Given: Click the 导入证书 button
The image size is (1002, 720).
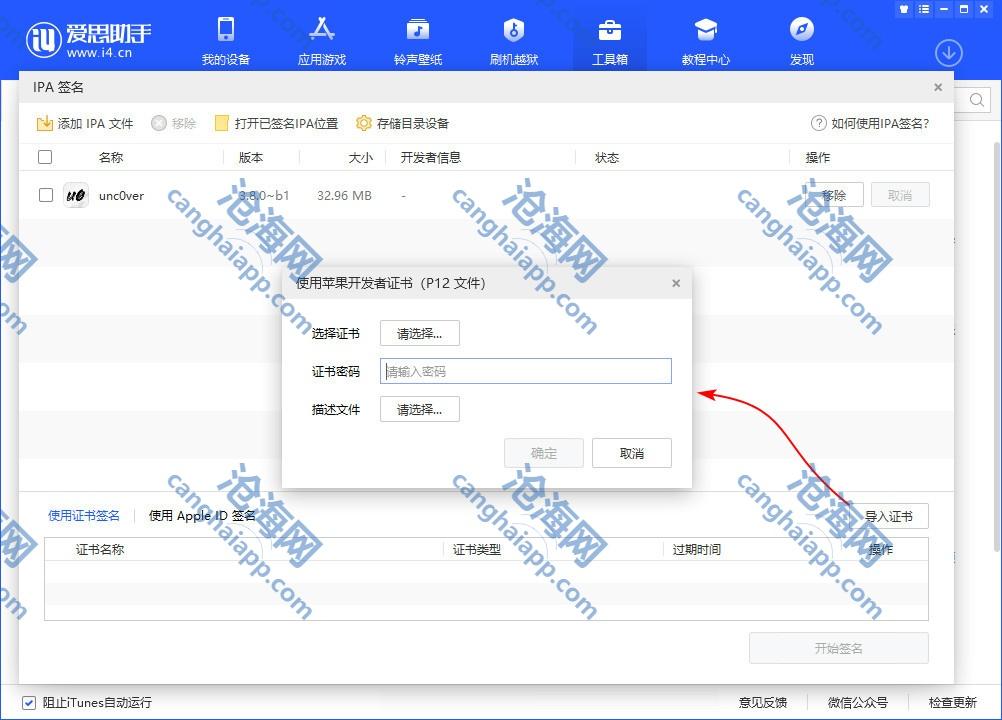Looking at the screenshot, I should coord(888,516).
